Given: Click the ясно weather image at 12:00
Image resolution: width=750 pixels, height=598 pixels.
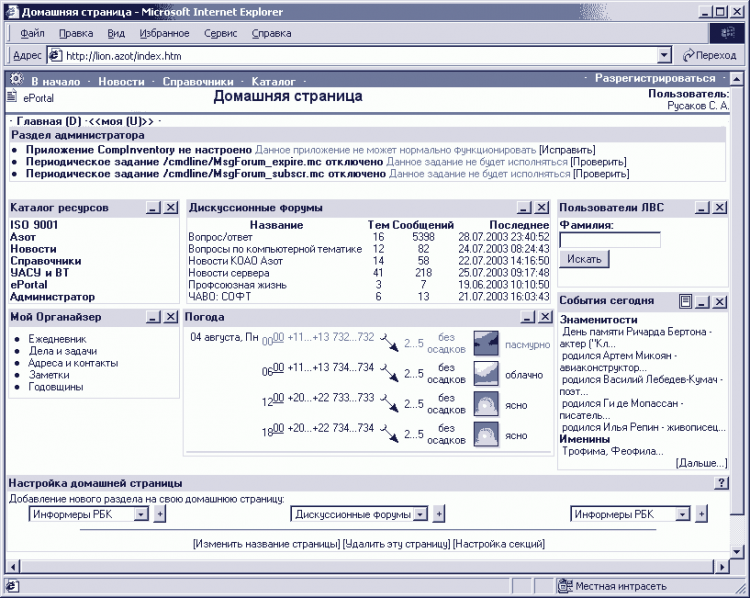Looking at the screenshot, I should 486,404.
